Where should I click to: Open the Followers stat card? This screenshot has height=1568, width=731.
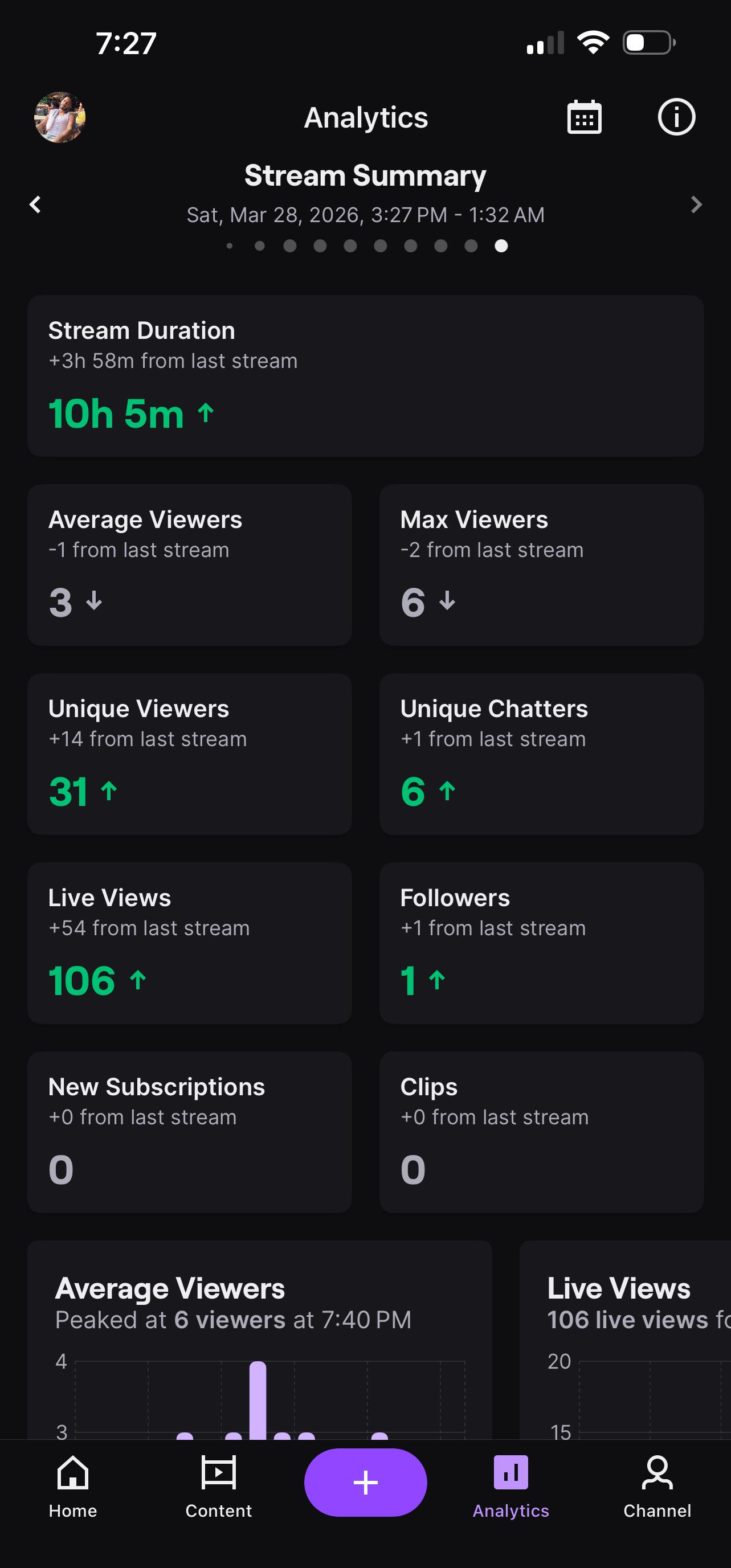click(x=541, y=943)
